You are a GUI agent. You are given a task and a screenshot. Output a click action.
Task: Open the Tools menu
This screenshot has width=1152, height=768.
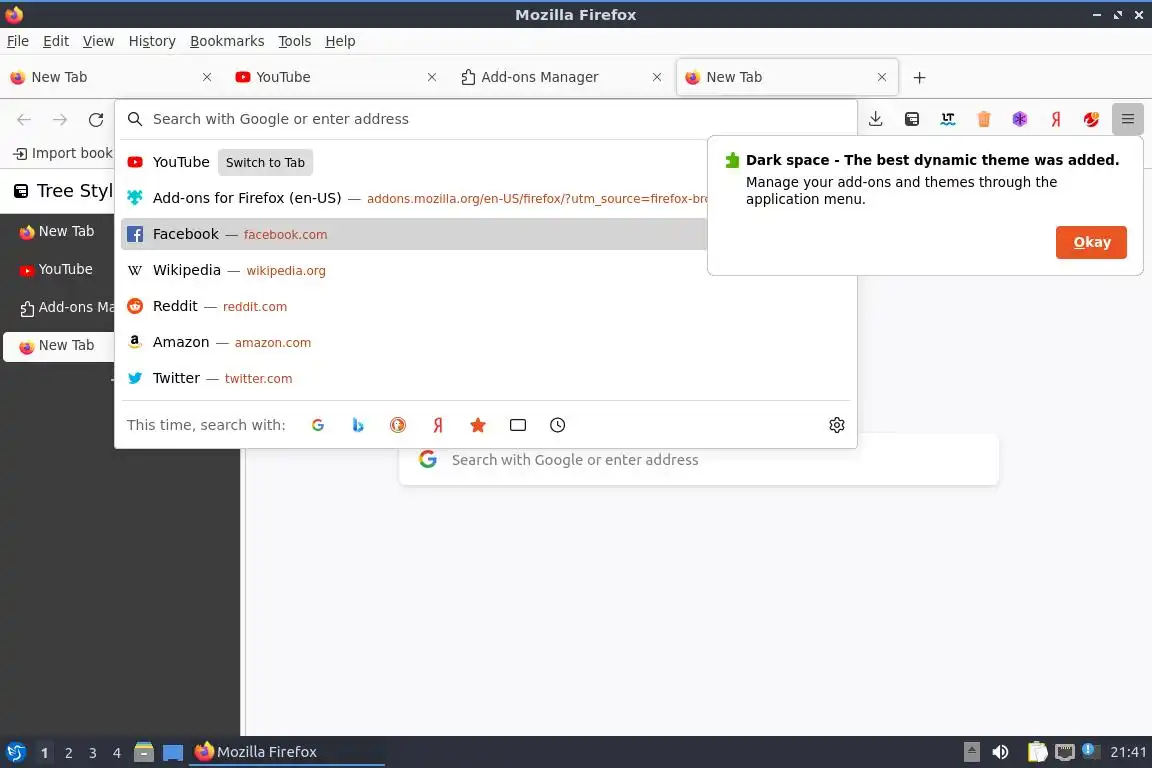pyautogui.click(x=295, y=41)
